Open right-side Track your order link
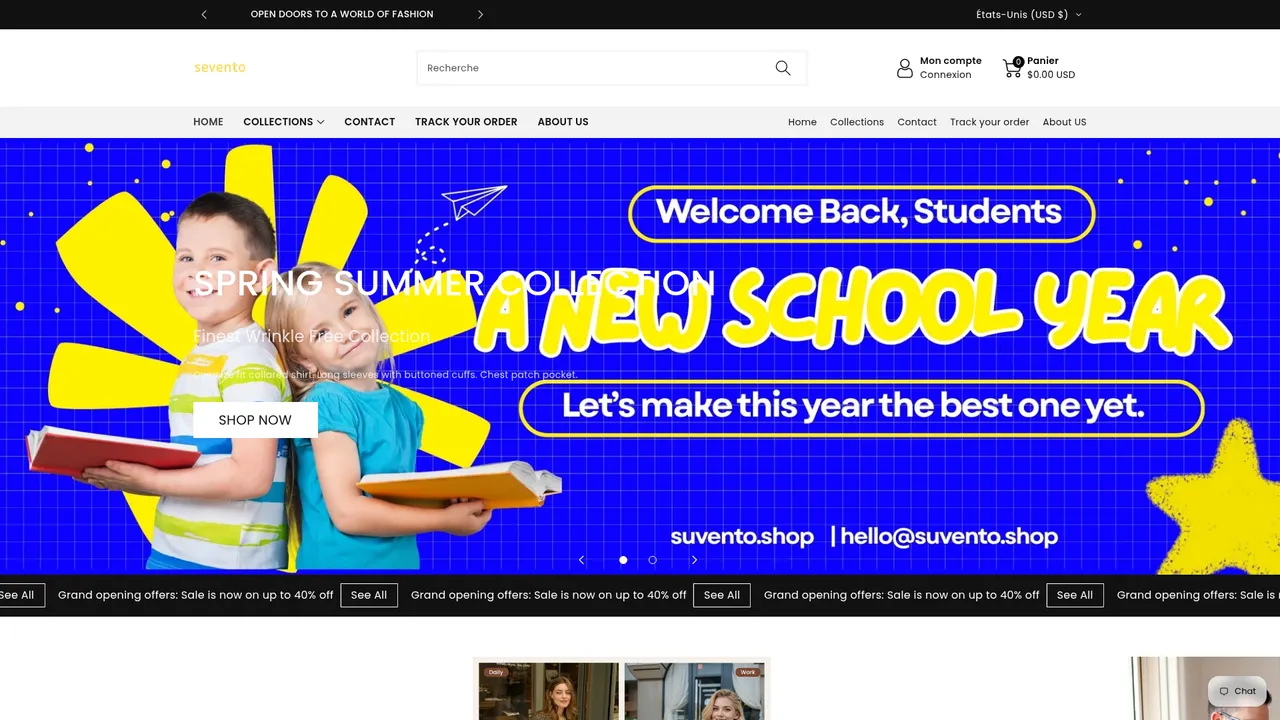The image size is (1280, 720). tap(989, 122)
